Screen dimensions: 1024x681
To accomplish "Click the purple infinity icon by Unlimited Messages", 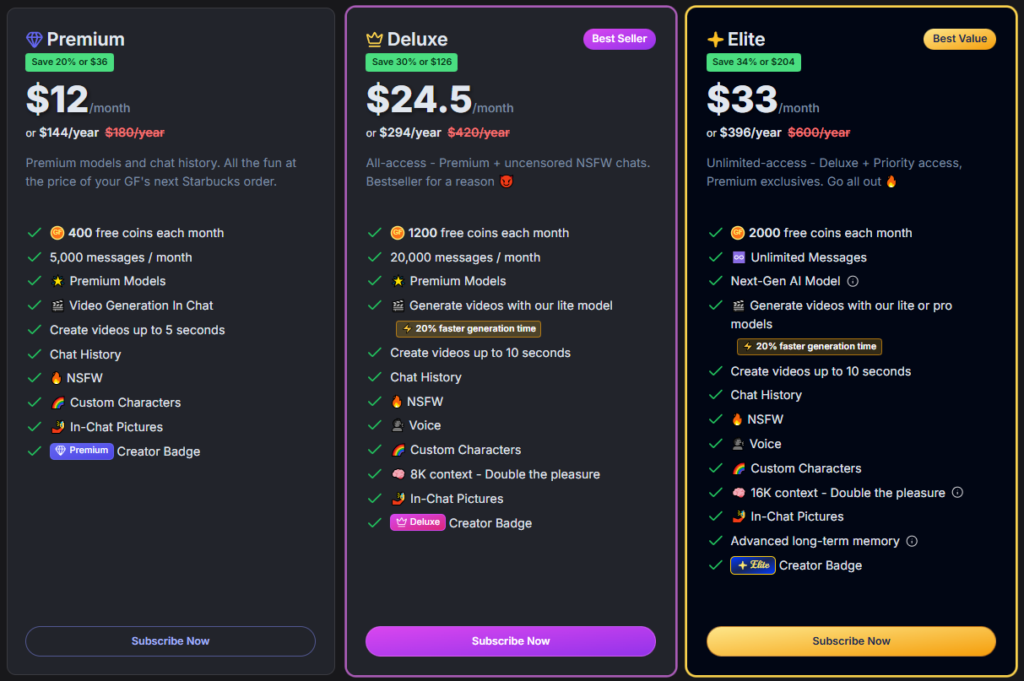I will [x=738, y=258].
